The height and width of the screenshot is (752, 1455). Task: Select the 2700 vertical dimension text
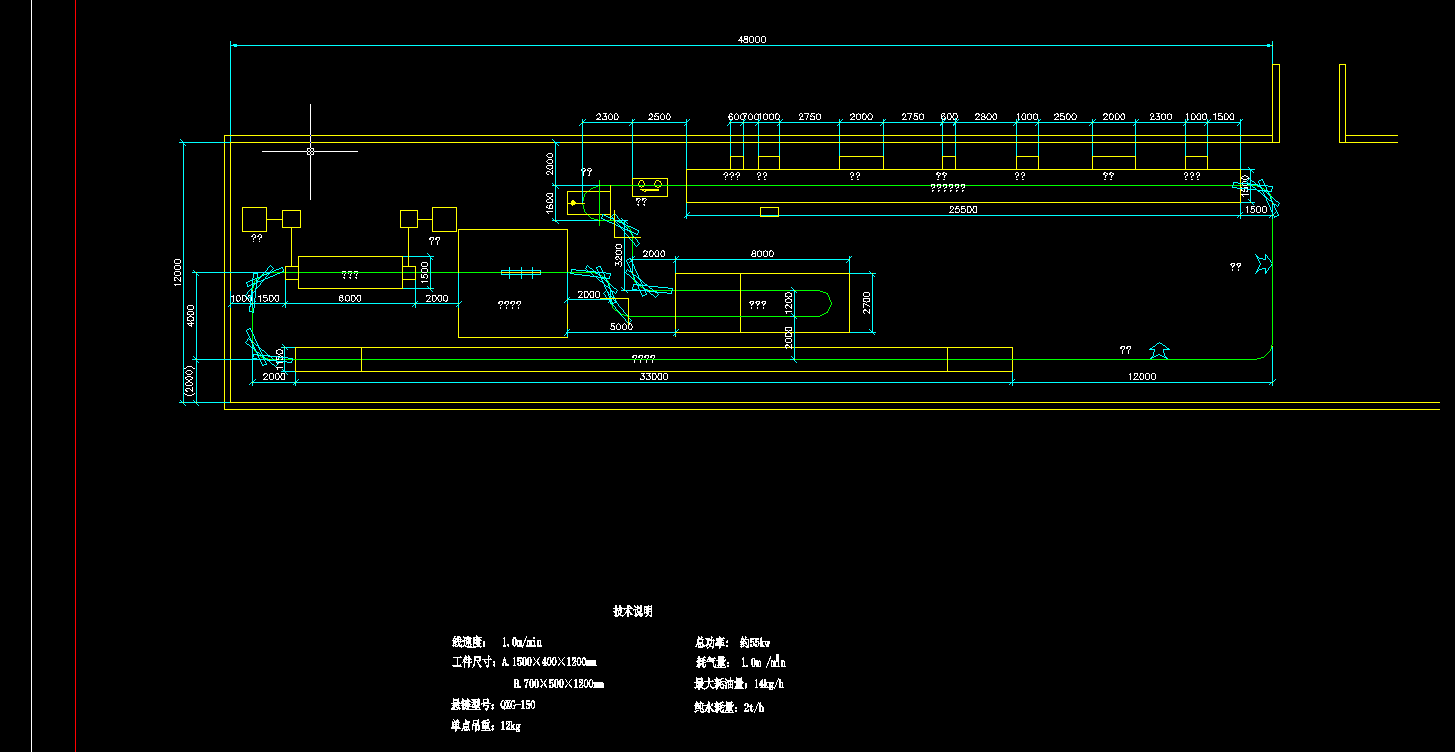(x=867, y=302)
